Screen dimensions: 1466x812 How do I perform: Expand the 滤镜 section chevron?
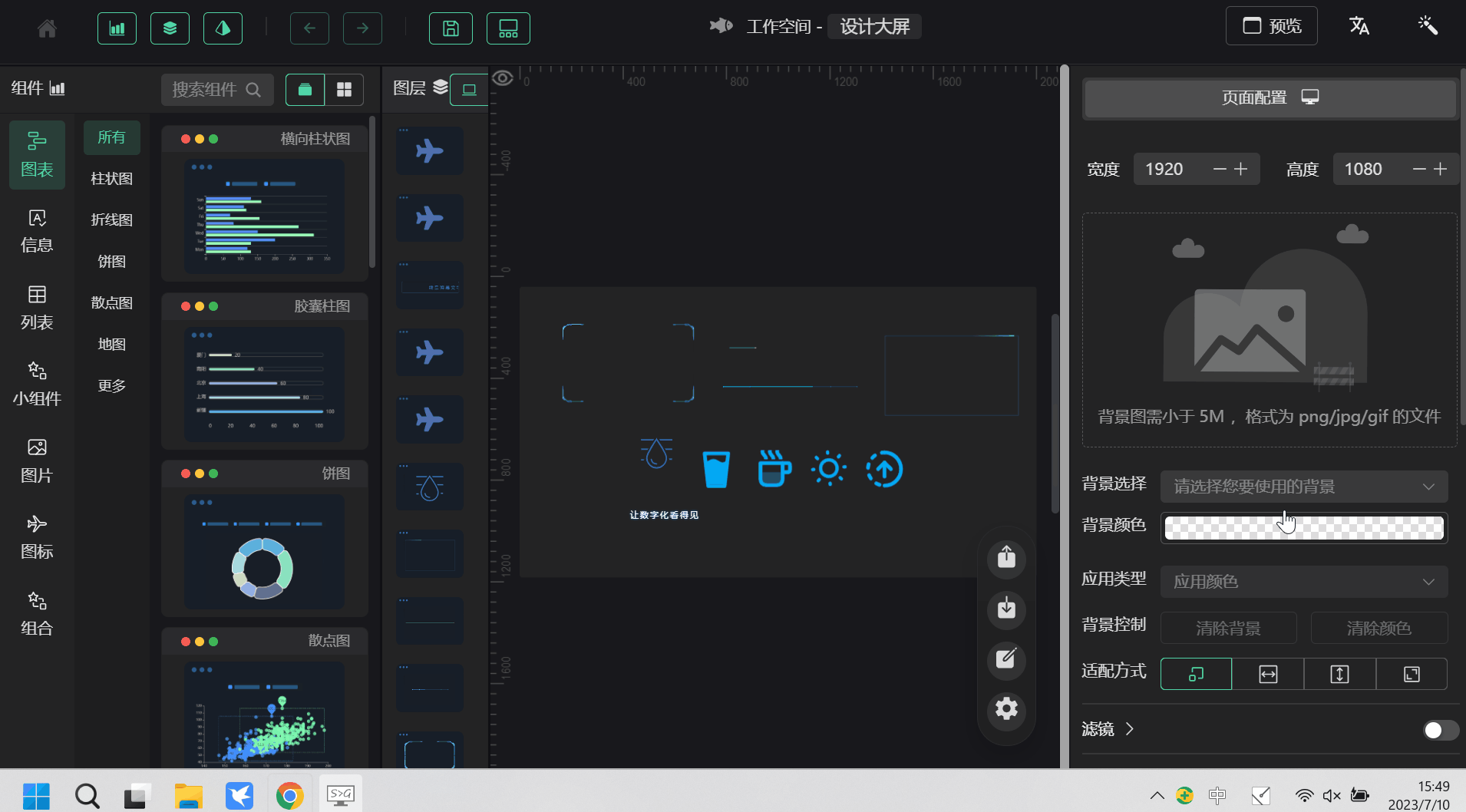click(1129, 729)
